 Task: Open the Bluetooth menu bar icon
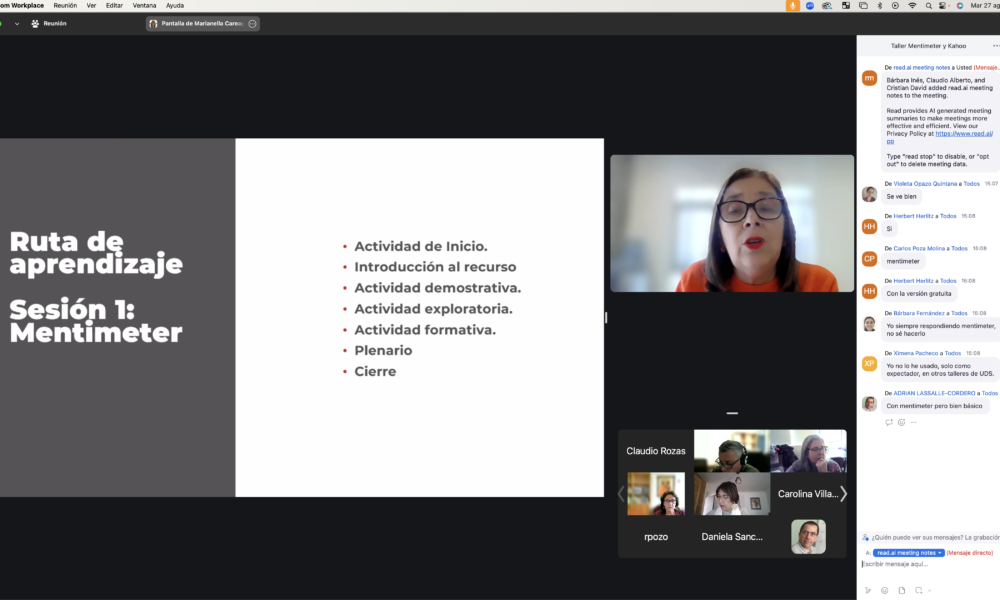click(879, 5)
